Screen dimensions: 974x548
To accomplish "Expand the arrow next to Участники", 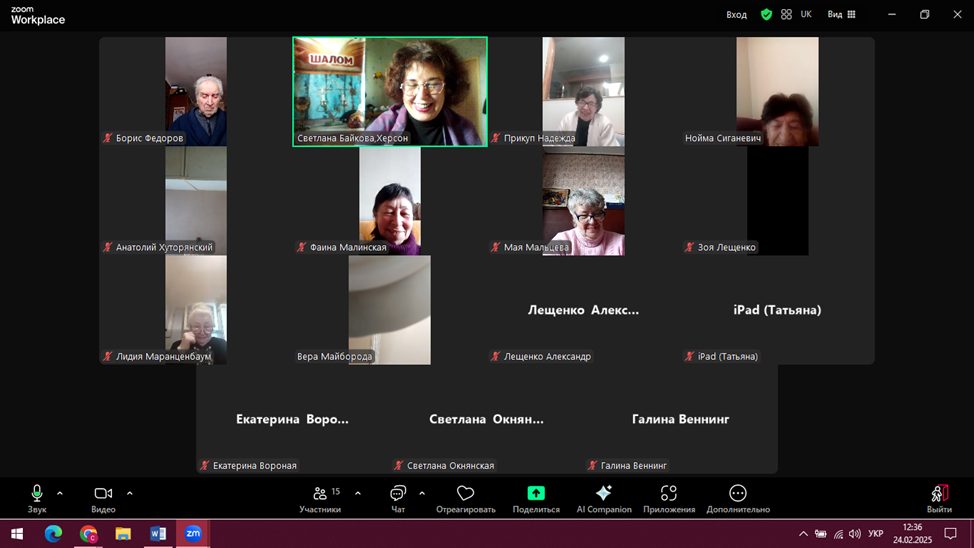I will click(x=358, y=493).
